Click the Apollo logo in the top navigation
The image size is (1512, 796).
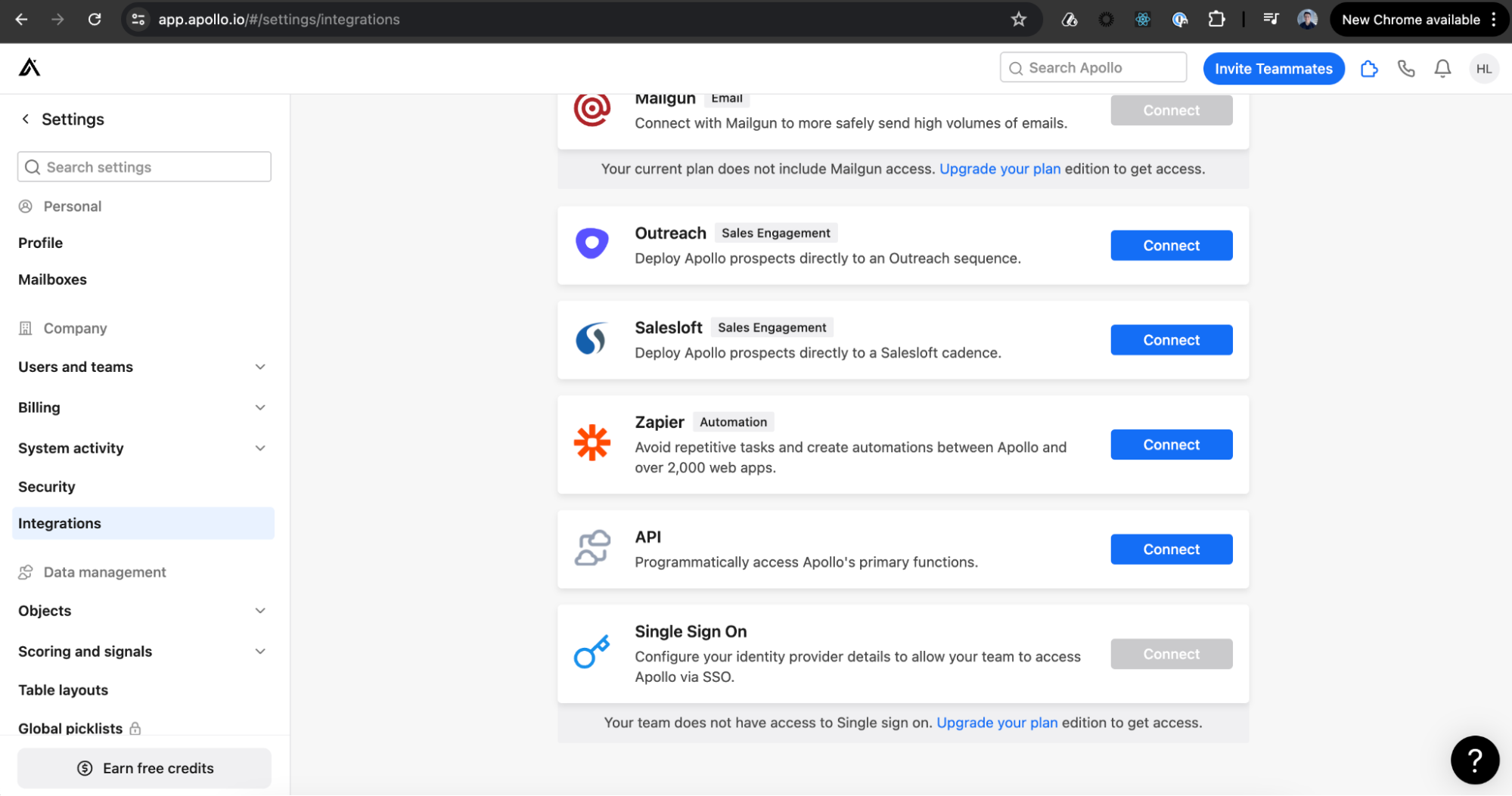coord(29,68)
